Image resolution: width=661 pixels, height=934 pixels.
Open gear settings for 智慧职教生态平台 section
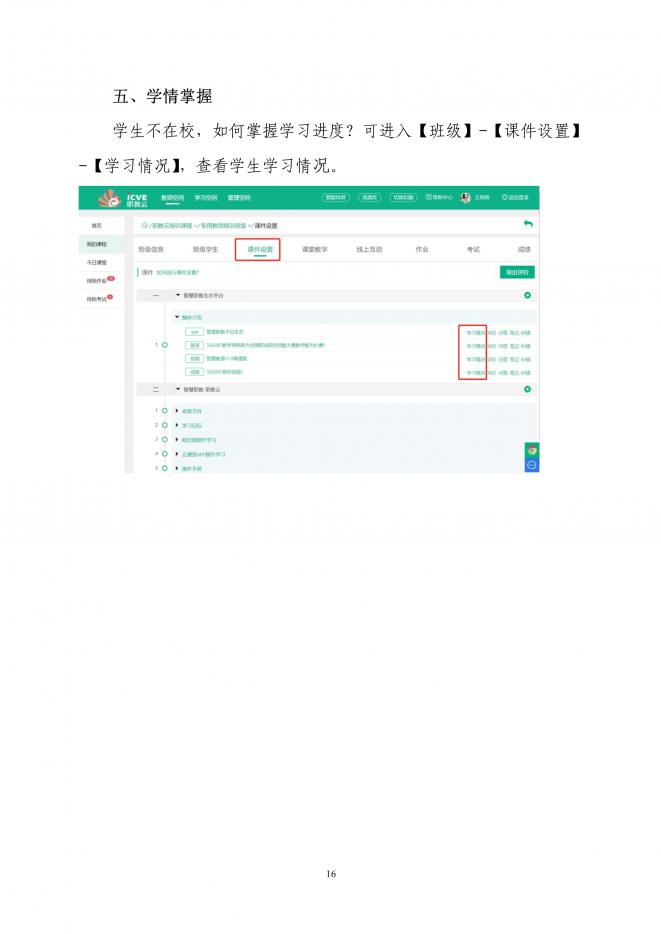click(x=527, y=296)
